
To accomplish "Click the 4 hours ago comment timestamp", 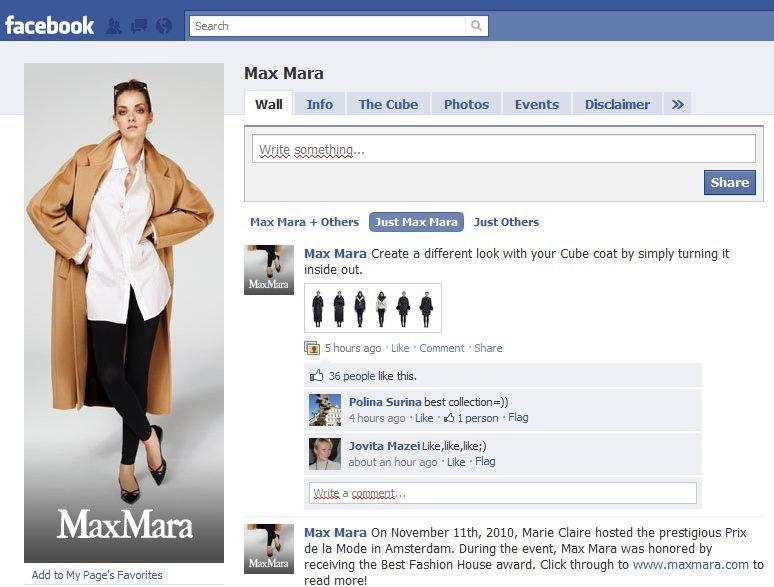I will (377, 418).
